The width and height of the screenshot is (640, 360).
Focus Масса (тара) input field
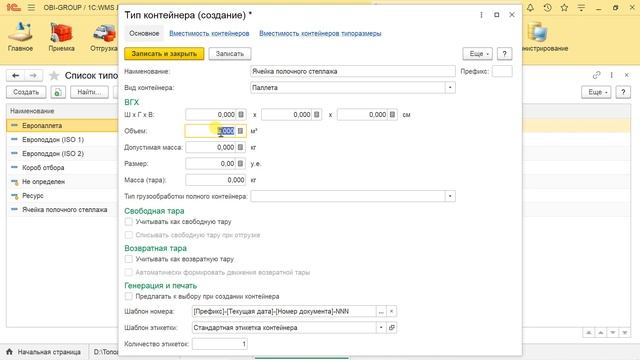click(x=216, y=180)
